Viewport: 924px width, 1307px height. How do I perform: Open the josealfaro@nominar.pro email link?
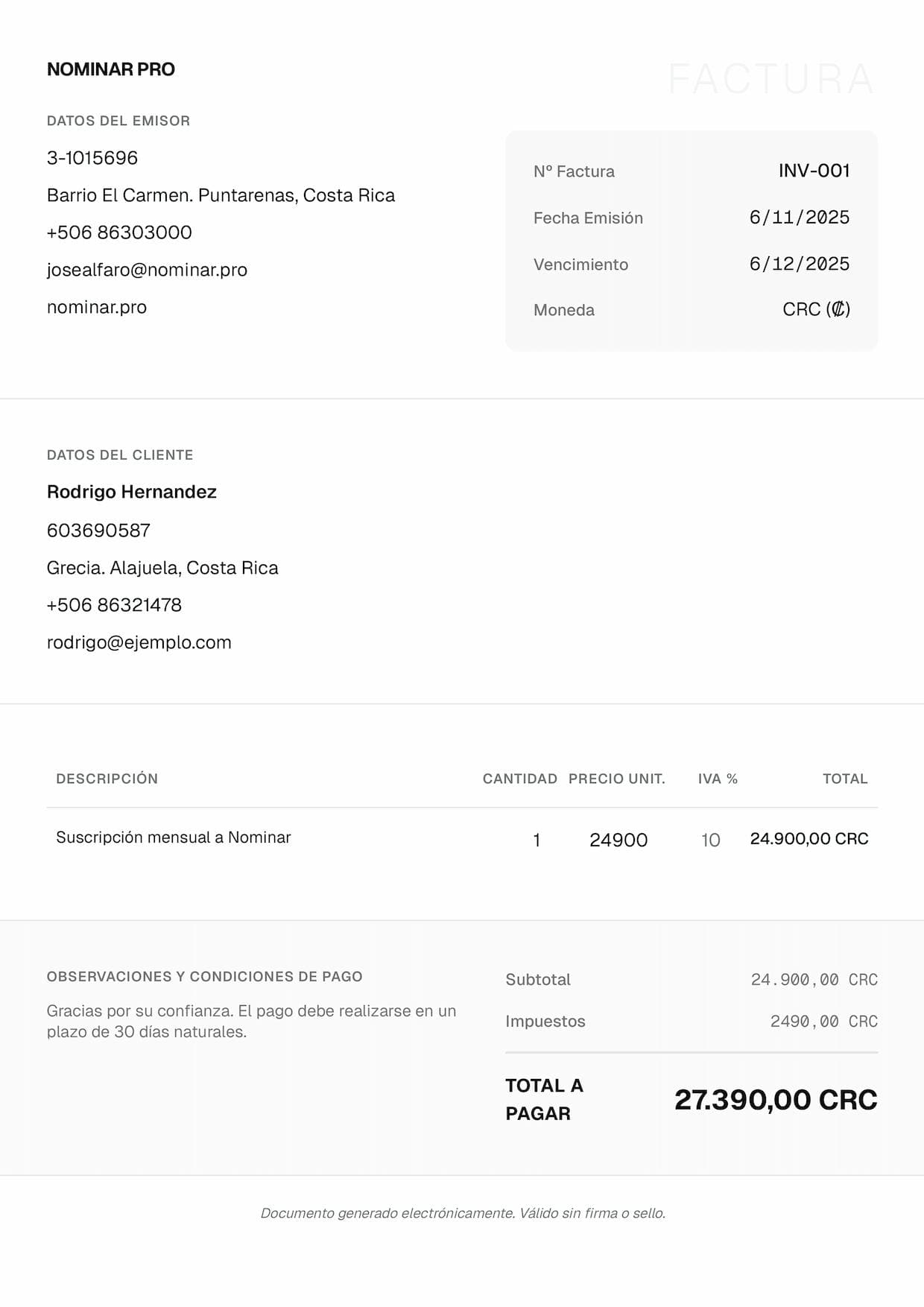coord(147,270)
